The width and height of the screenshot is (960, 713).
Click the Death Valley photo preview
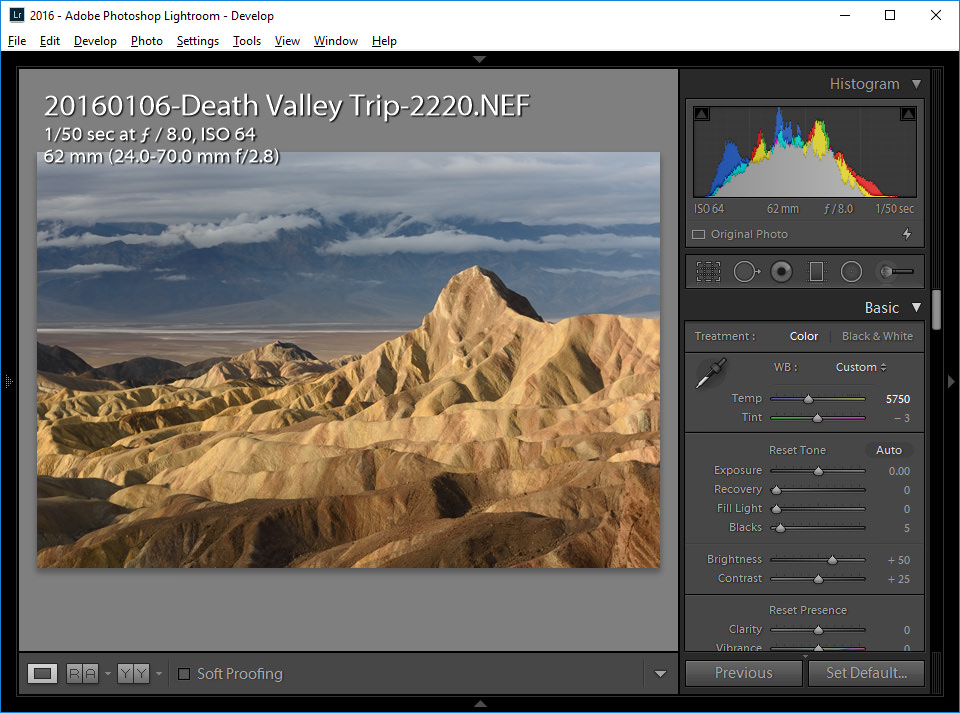click(x=348, y=360)
